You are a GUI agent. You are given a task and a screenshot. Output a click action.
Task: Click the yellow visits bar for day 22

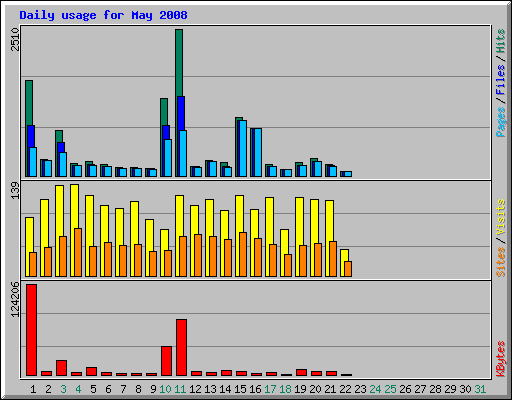point(344,255)
